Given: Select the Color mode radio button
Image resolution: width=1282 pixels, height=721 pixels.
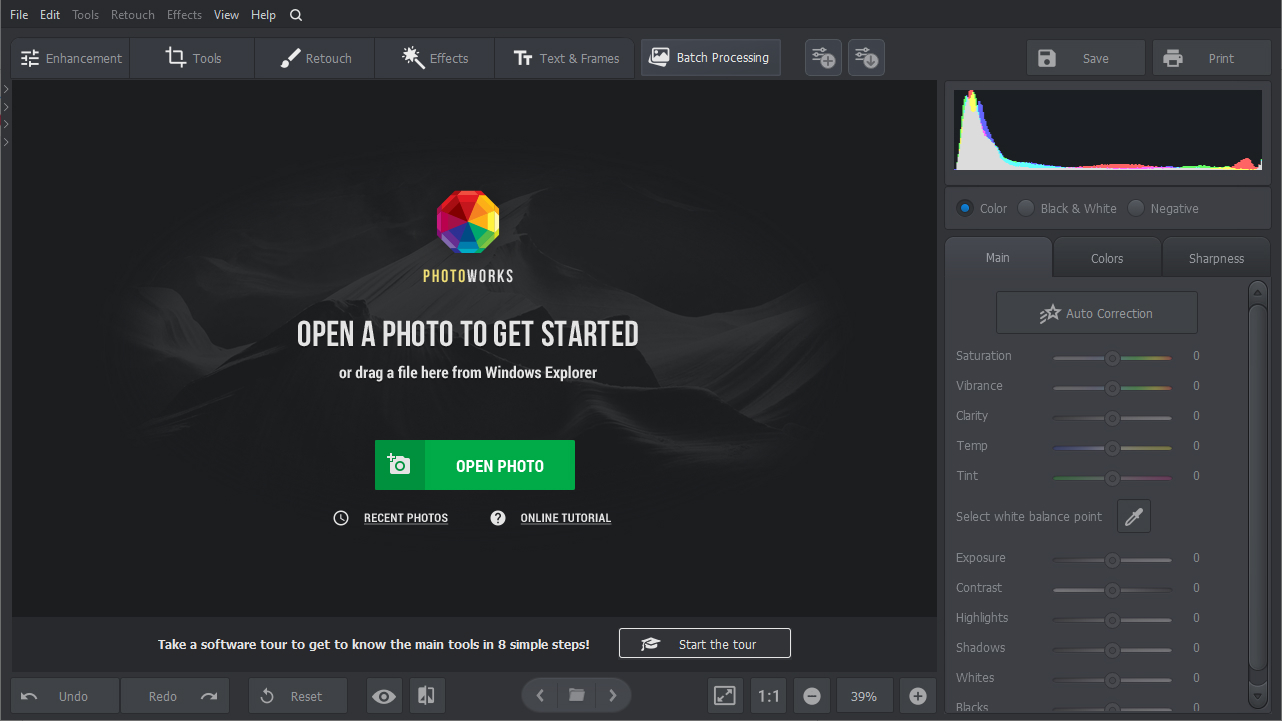Looking at the screenshot, I should 965,208.
